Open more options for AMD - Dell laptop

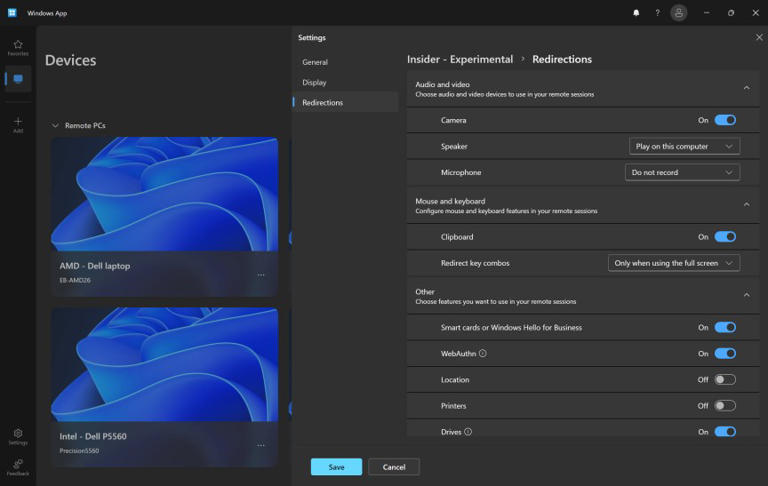click(261, 275)
